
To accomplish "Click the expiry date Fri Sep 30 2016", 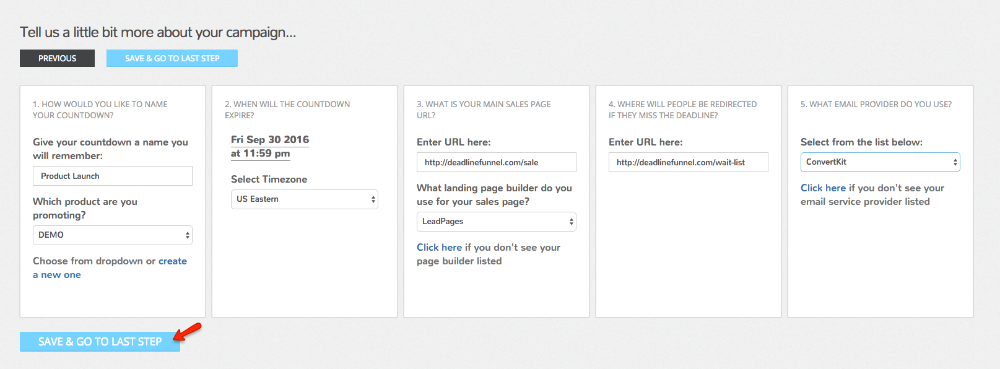I will 270,140.
